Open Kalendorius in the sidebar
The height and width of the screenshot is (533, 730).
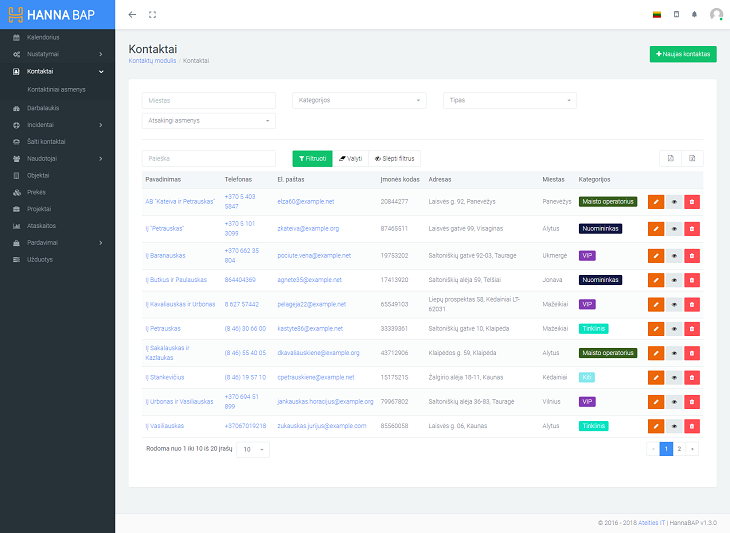[x=43, y=37]
